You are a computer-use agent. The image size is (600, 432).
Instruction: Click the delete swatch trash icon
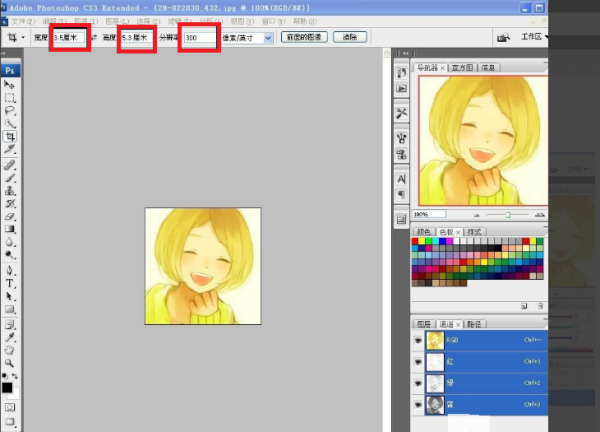540,306
